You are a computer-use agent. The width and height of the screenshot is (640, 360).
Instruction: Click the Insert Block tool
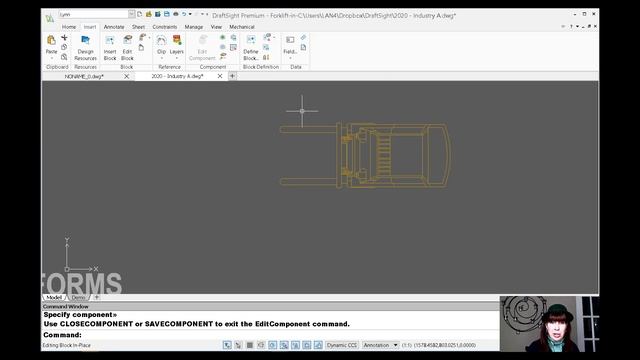[x=110, y=47]
